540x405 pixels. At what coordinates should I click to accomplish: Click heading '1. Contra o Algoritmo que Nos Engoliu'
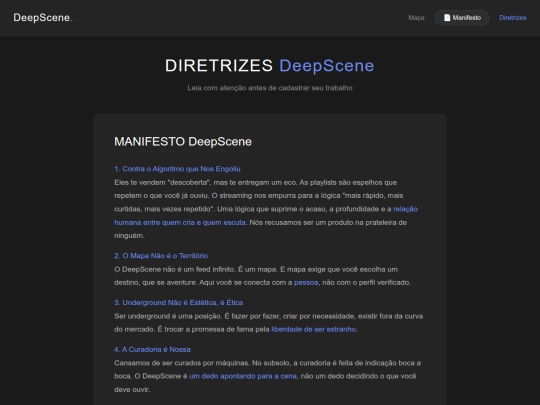coord(177,169)
